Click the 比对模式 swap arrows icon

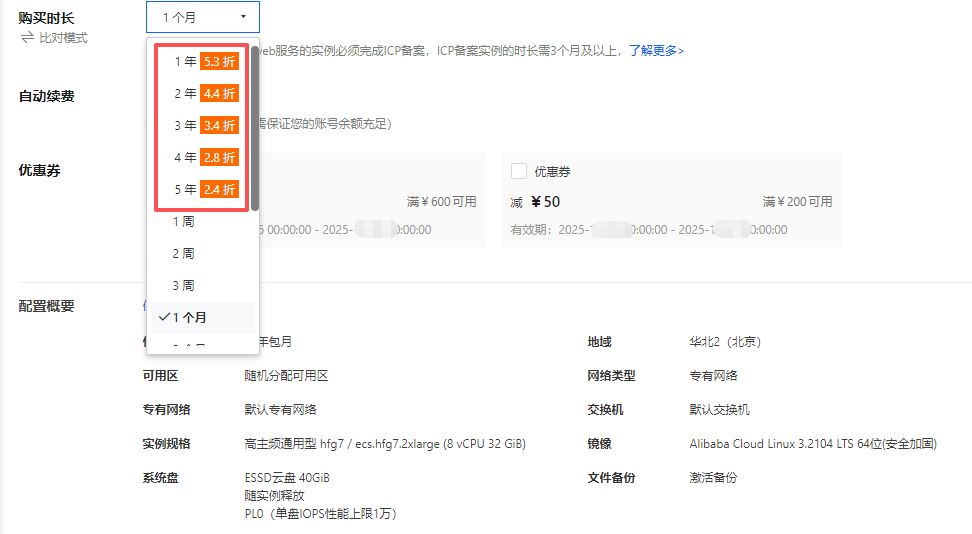pyautogui.click(x=27, y=38)
